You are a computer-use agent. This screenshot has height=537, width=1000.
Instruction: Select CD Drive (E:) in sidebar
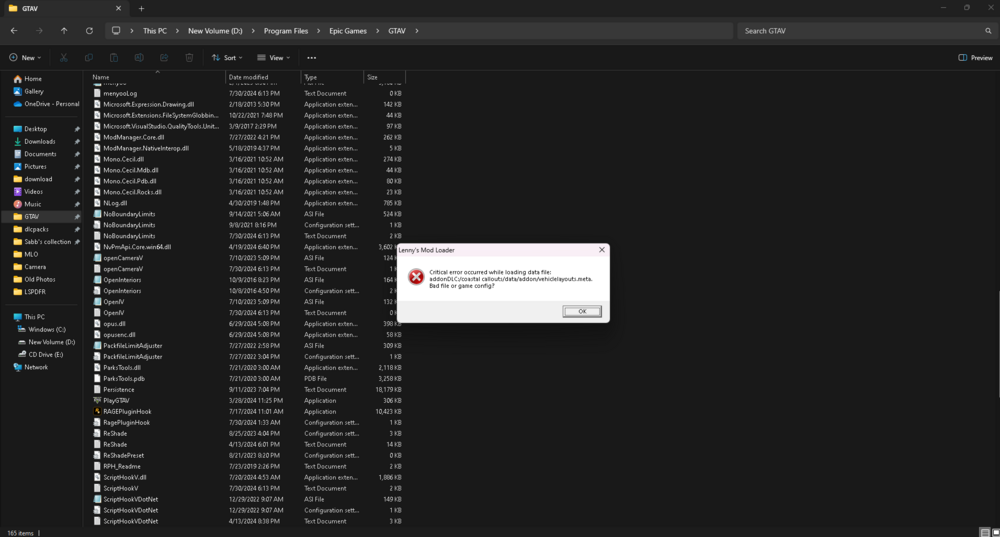40,355
